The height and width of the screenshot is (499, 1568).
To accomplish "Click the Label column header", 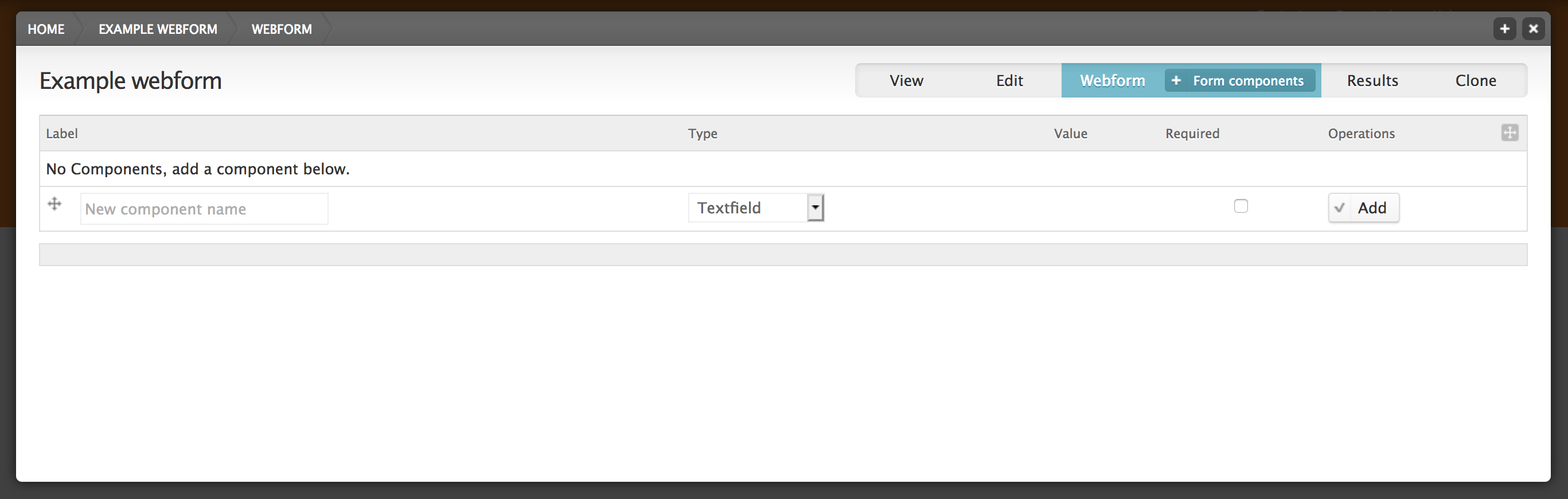I will (61, 133).
